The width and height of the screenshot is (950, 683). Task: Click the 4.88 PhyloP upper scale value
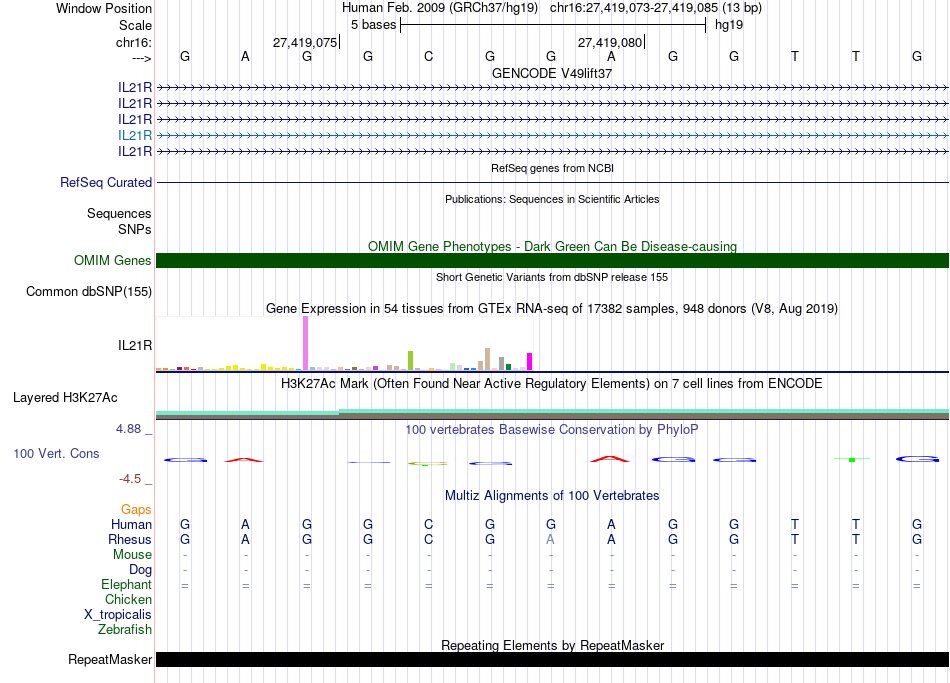pyautogui.click(x=128, y=429)
